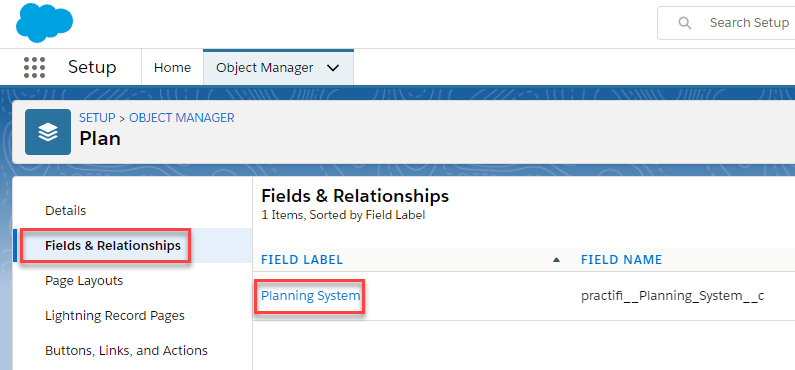
Task: Click the search magnifier icon
Action: [x=684, y=23]
